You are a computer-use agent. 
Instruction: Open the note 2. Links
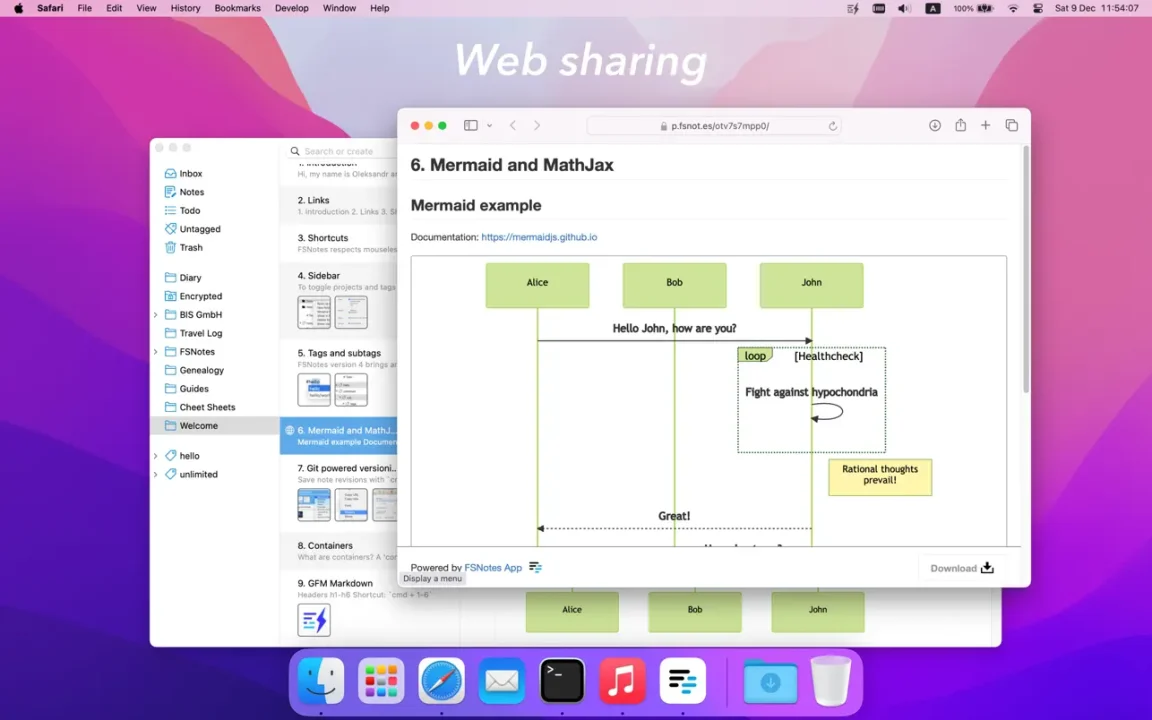(x=339, y=205)
